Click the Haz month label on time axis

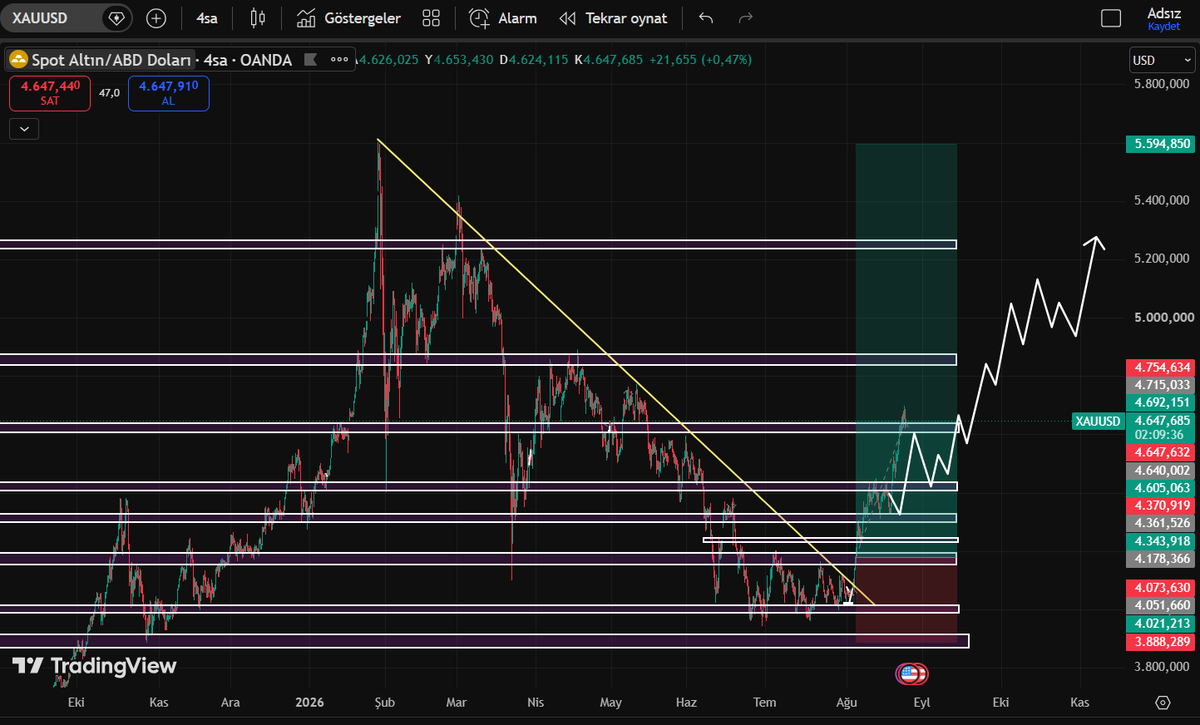click(685, 702)
